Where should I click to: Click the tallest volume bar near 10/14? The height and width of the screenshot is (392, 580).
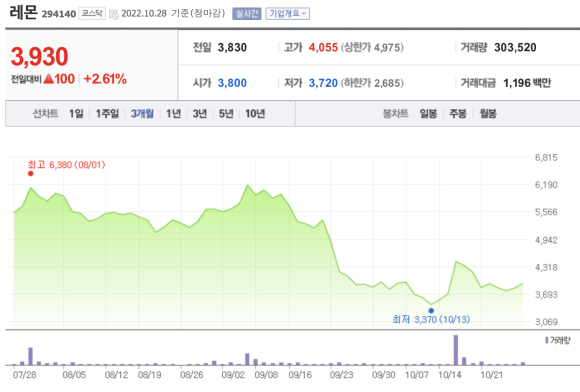456,350
